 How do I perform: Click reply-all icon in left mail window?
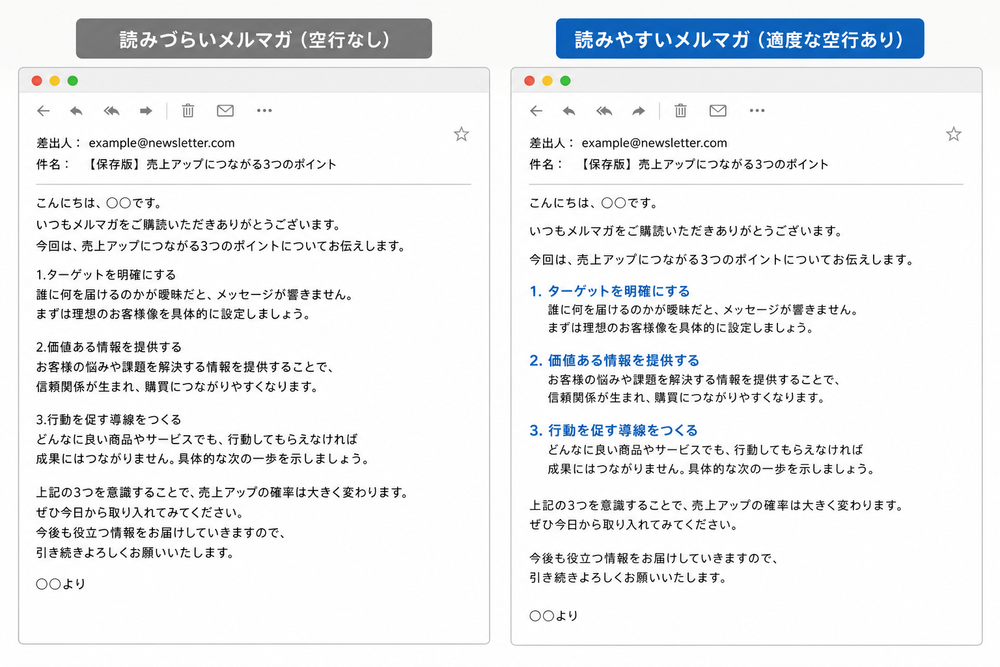point(112,111)
